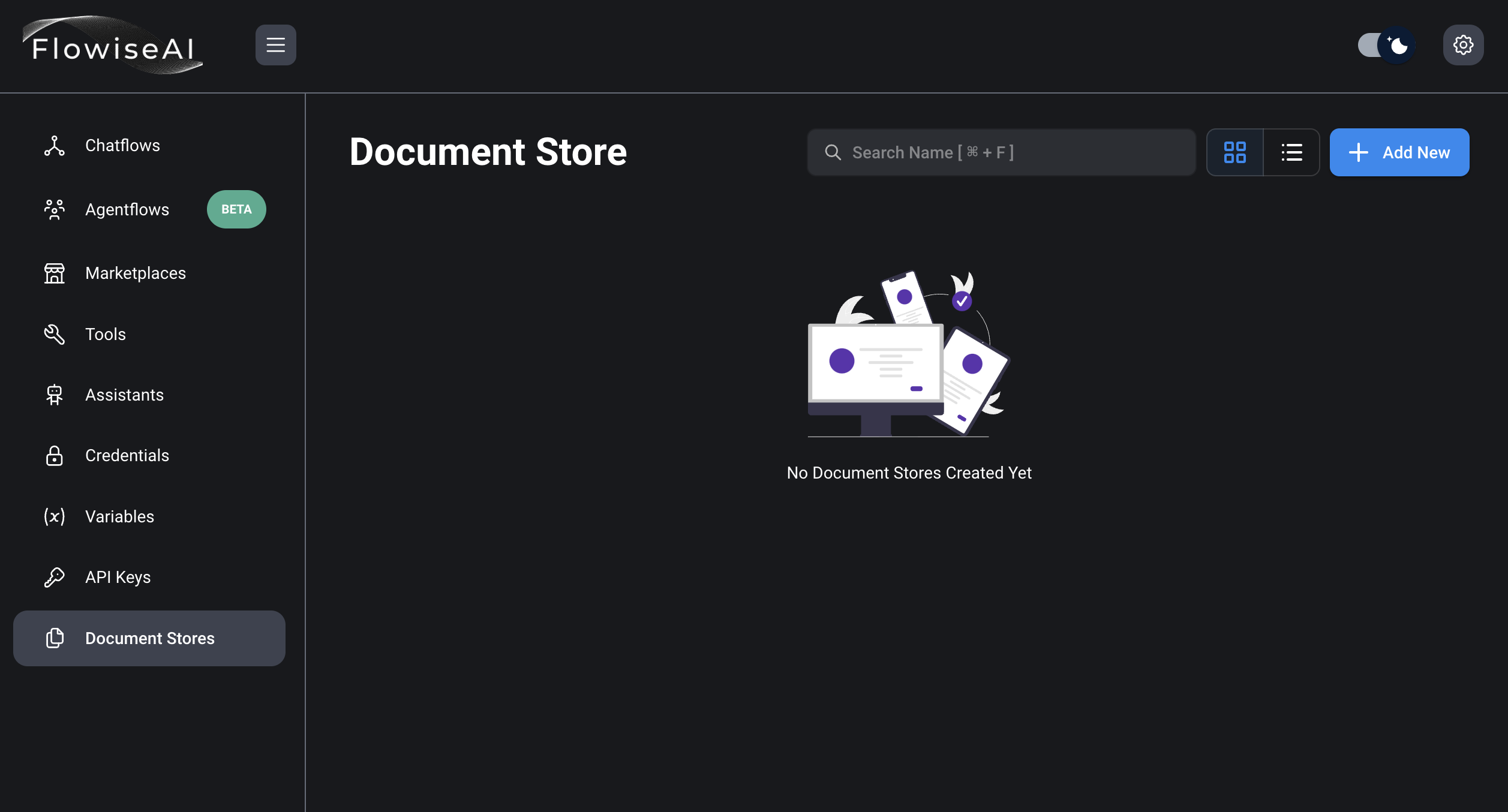The image size is (1508, 812).
Task: Switch to list view
Action: [1291, 152]
